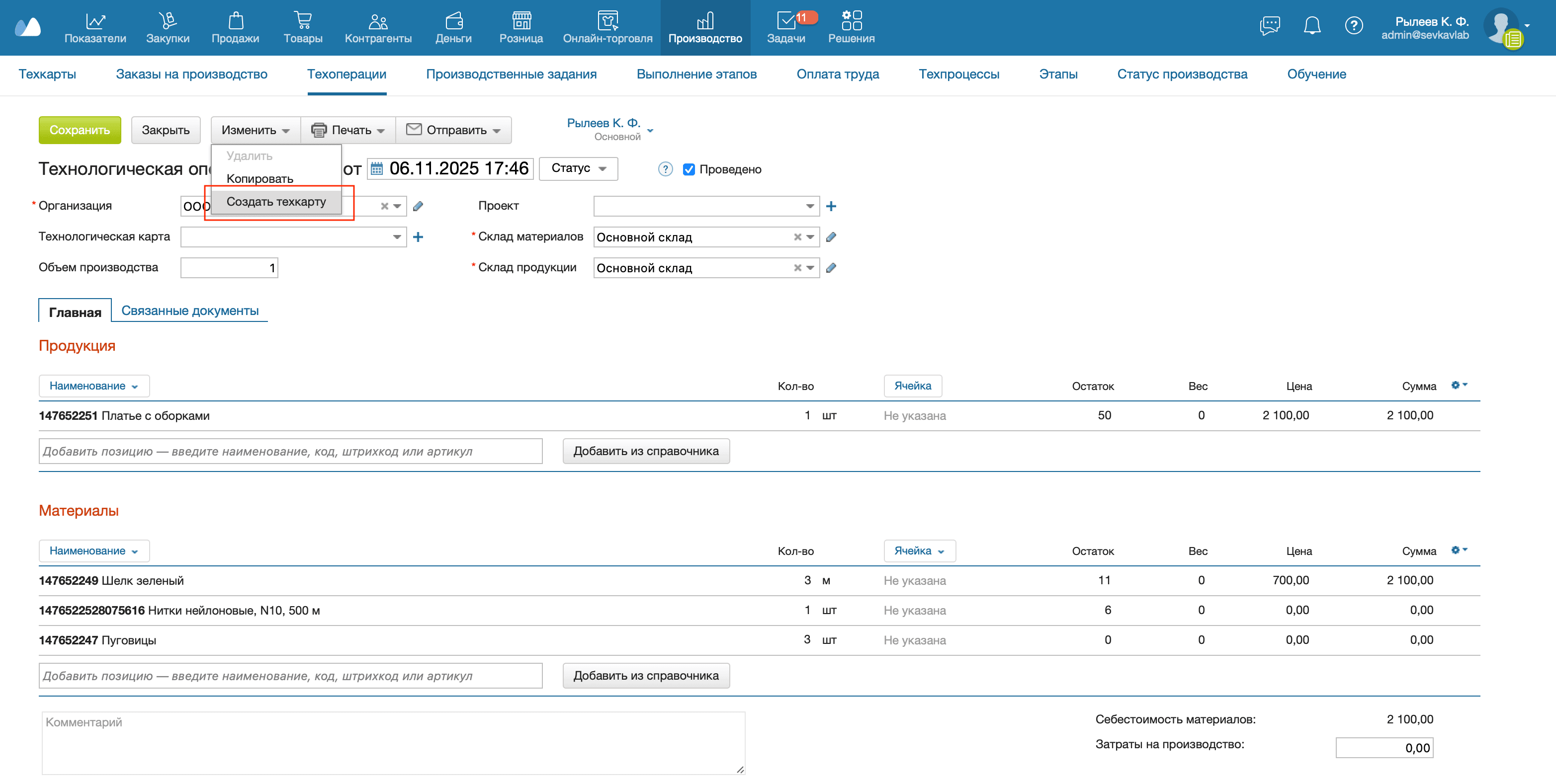The height and width of the screenshot is (784, 1556).
Task: Expand Технологическая карта combo box
Action: click(x=397, y=237)
